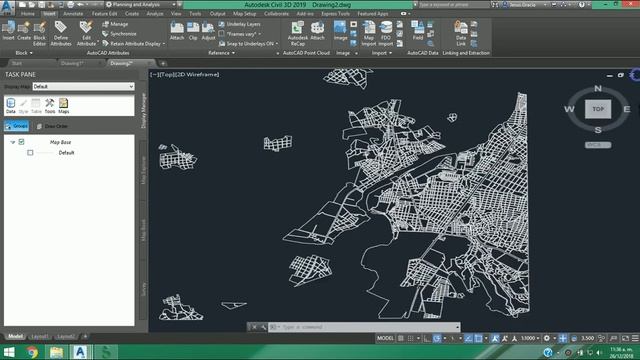Collapse the Map Base tree node
This screenshot has width=640, height=360.
[x=13, y=142]
